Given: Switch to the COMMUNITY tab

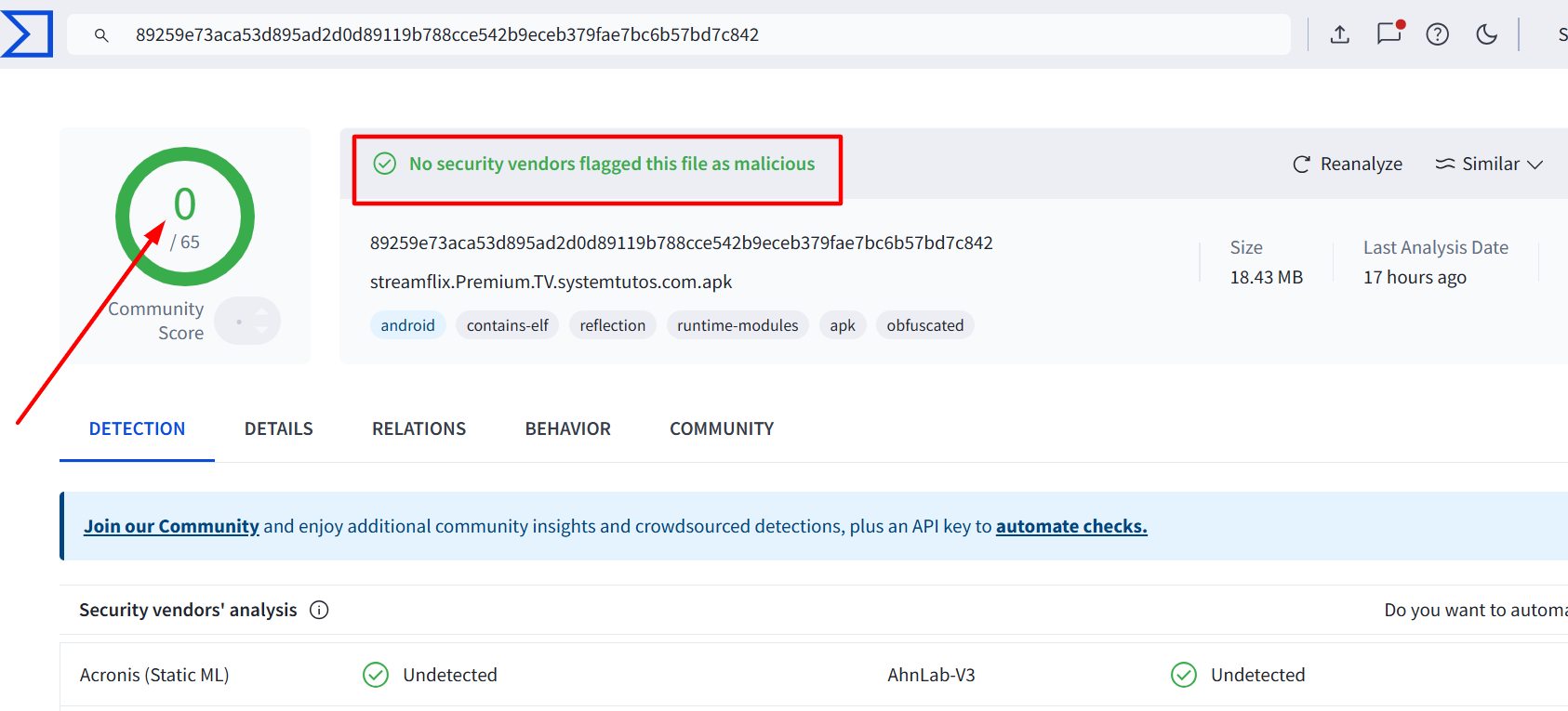Looking at the screenshot, I should [x=722, y=428].
